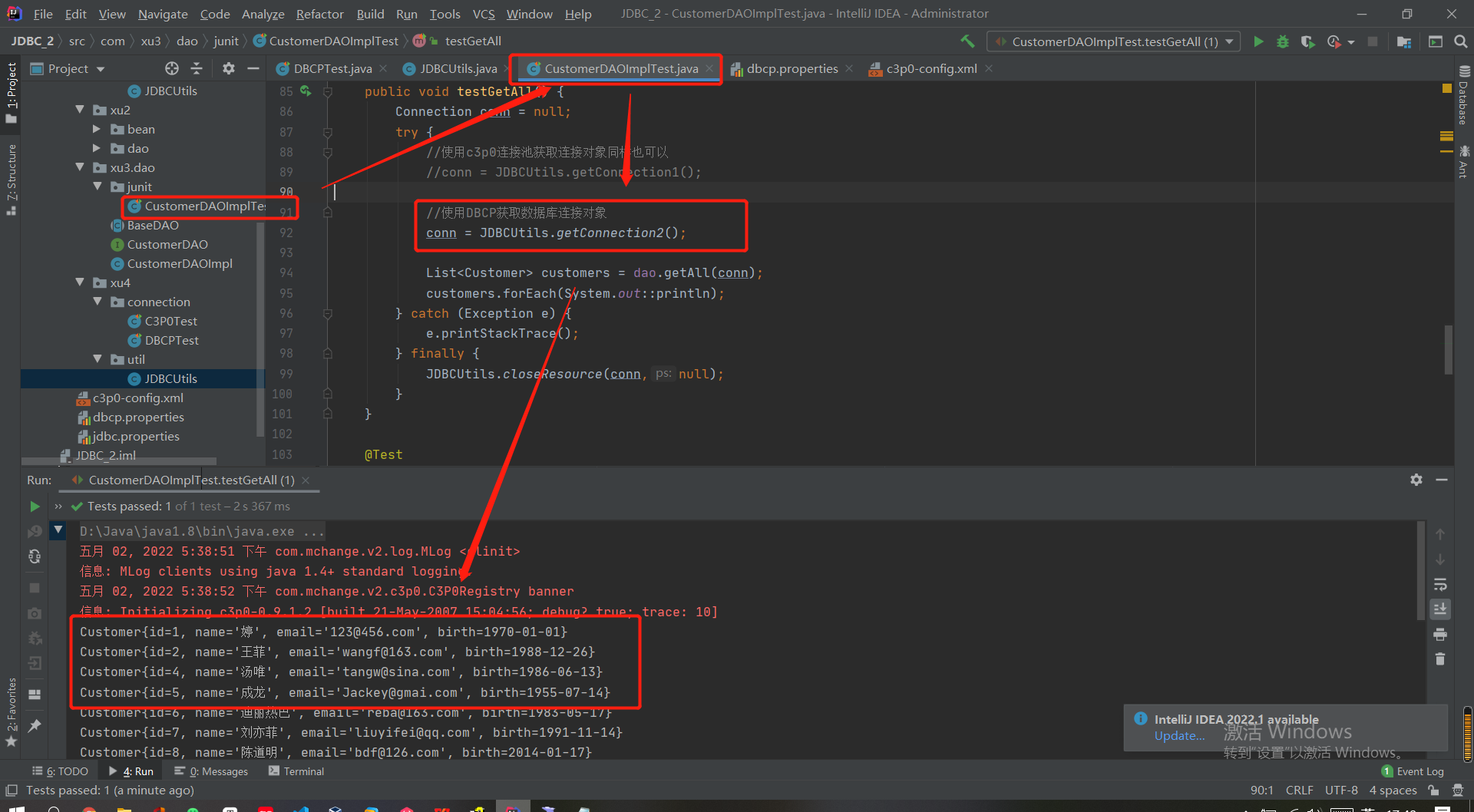Toggle scroll to end of console
Viewport: 1474px width, 812px height.
pyautogui.click(x=1440, y=609)
